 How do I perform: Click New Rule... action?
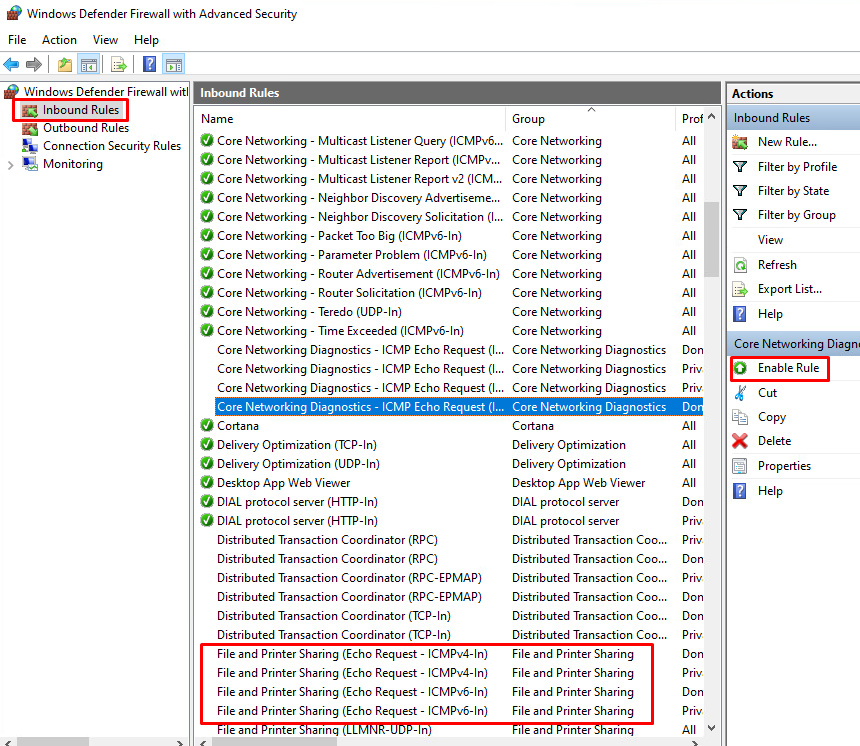787,143
